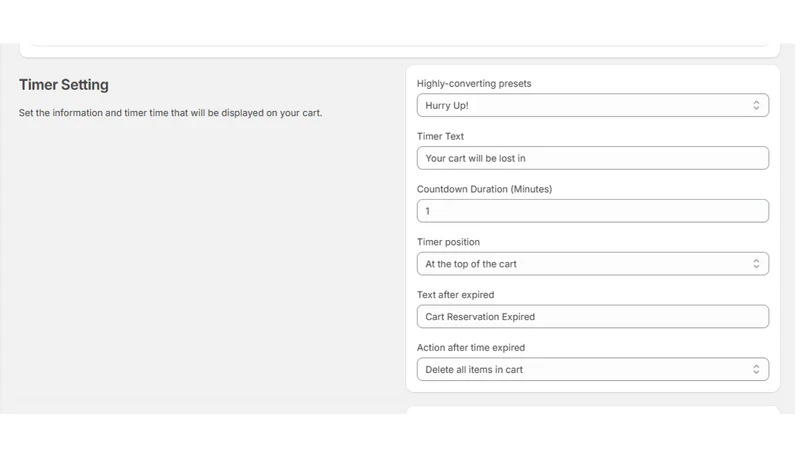Click the Countdown Duration (Minutes) label
This screenshot has width=800, height=450.
[x=484, y=189]
